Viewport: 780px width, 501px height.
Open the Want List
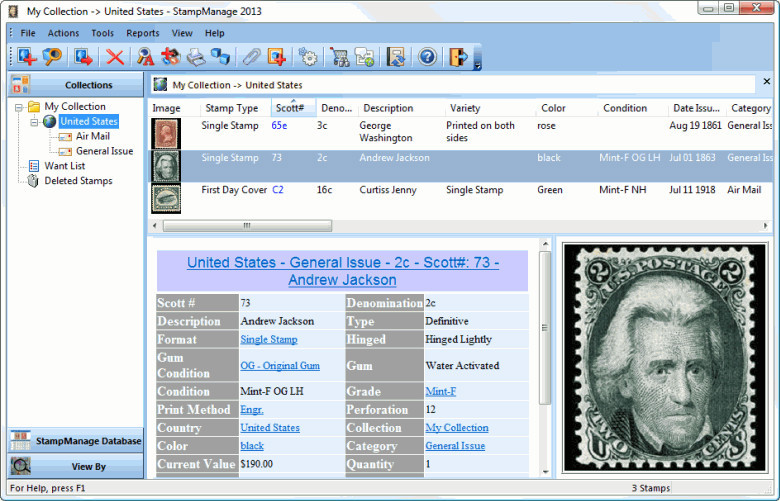pyautogui.click(x=65, y=166)
